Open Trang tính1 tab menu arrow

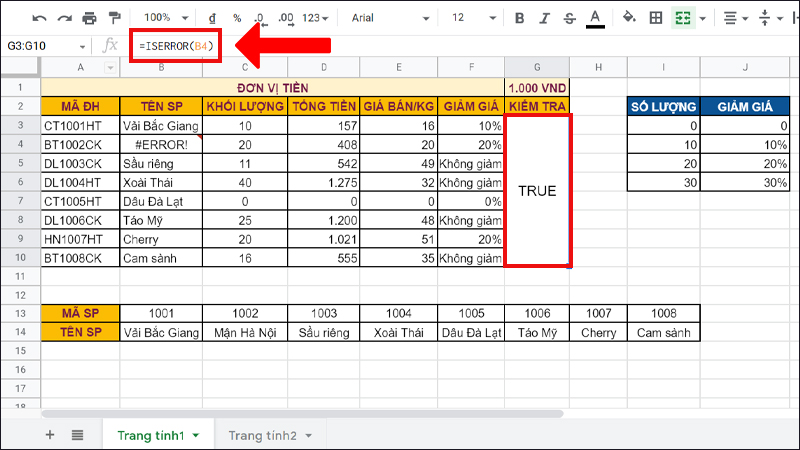(196, 436)
